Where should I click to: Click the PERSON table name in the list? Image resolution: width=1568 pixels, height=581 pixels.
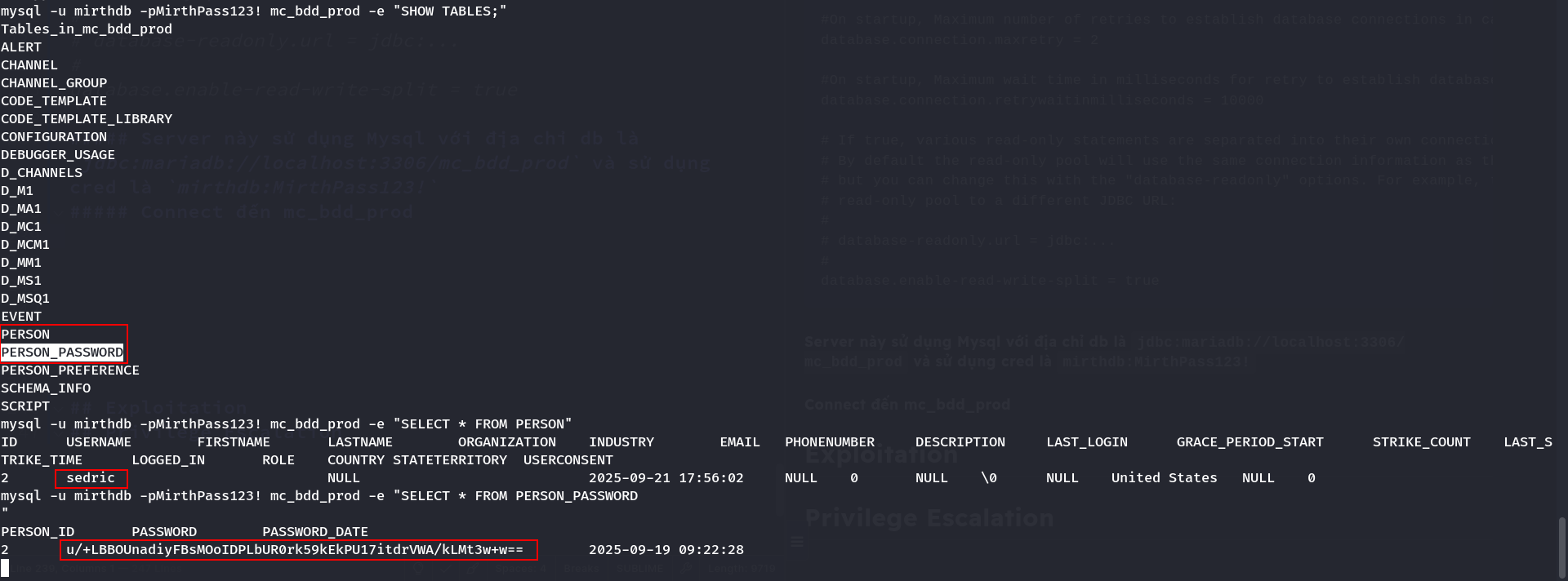tap(25, 335)
